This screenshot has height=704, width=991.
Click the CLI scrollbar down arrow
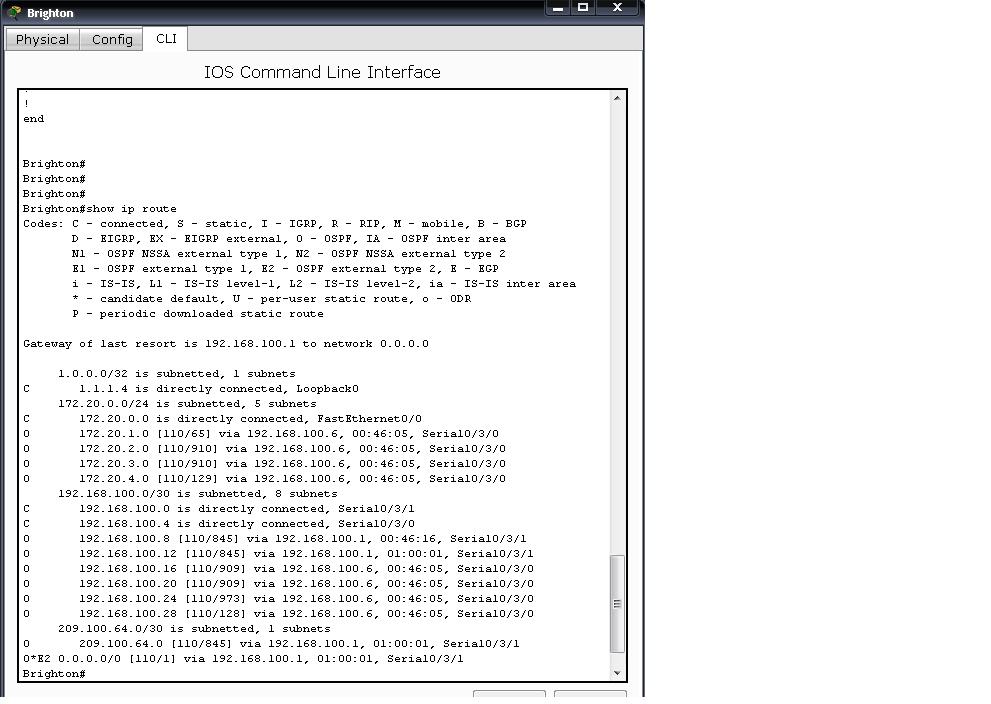click(617, 673)
